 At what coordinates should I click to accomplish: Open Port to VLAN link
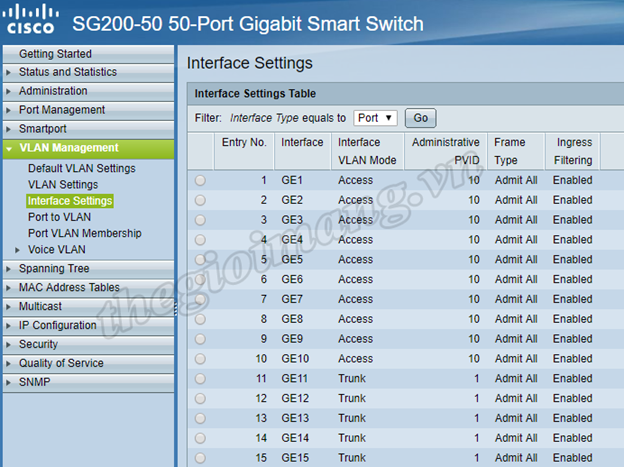[x=59, y=217]
